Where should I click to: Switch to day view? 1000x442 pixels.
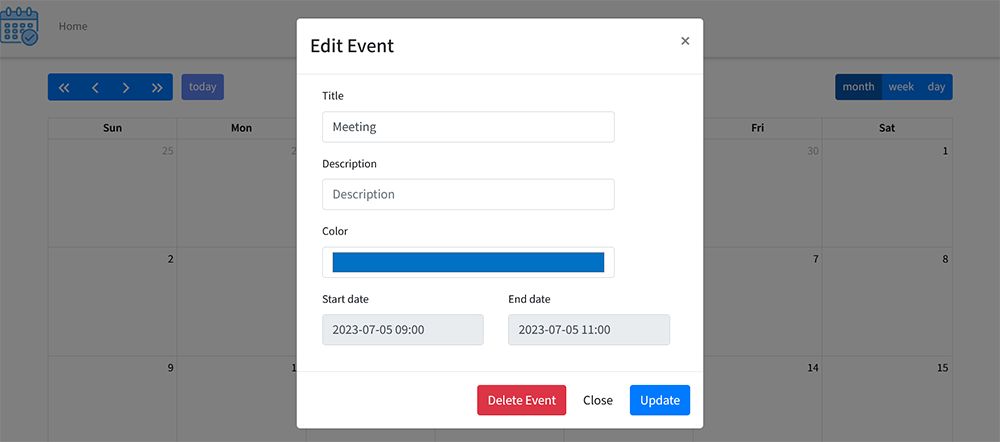point(936,87)
